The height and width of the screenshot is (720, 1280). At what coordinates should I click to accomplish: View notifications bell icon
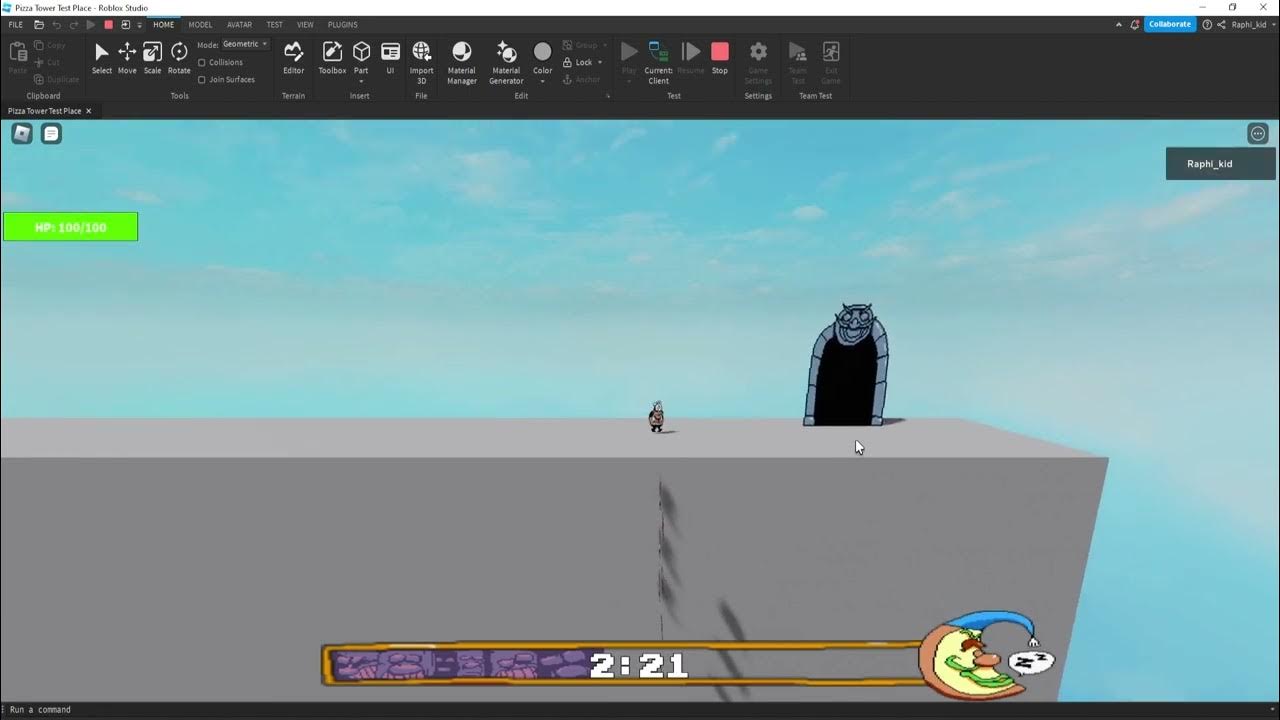pos(1135,24)
